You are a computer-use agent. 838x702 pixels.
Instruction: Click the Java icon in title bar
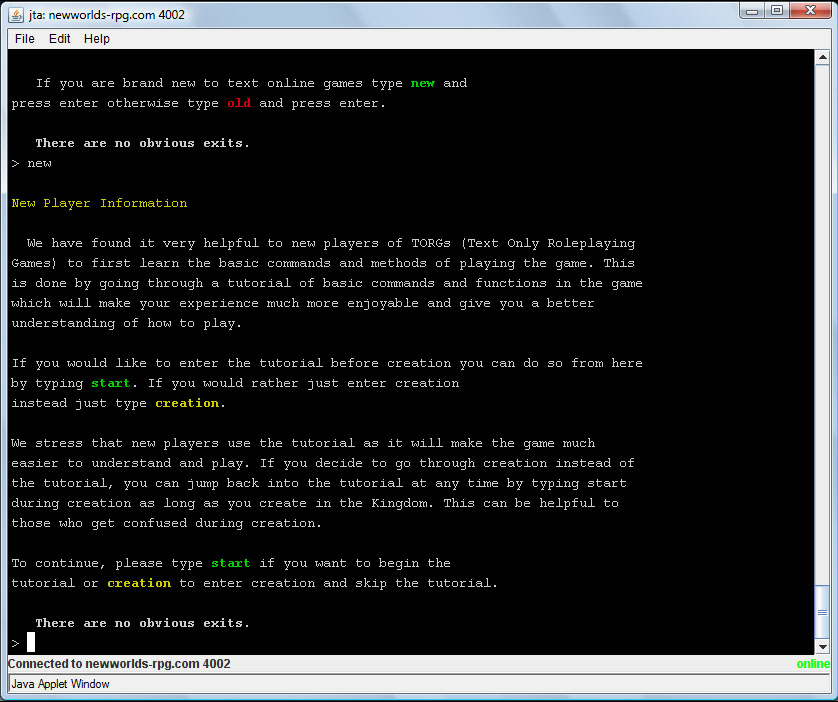click(16, 14)
